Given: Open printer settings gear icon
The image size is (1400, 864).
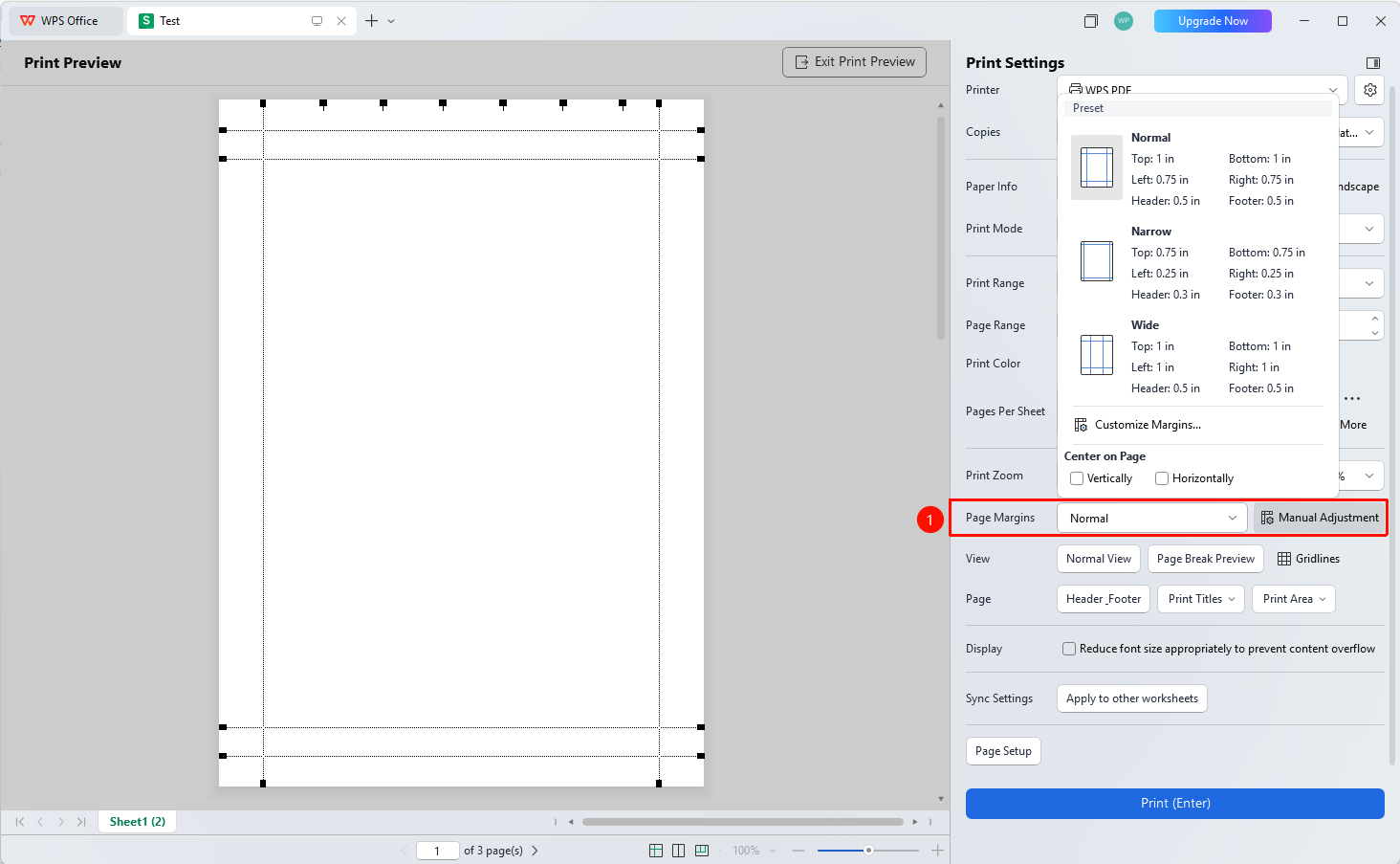Looking at the screenshot, I should [1369, 90].
